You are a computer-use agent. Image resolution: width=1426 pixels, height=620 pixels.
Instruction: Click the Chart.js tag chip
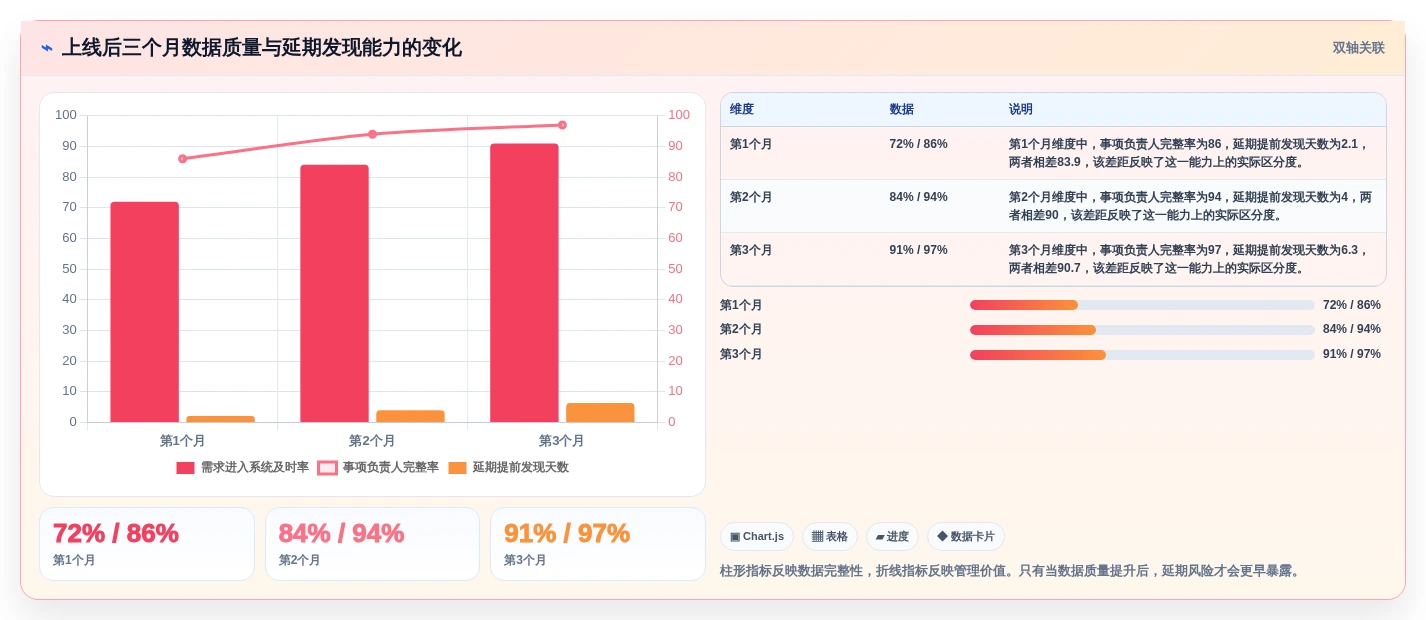tap(757, 537)
